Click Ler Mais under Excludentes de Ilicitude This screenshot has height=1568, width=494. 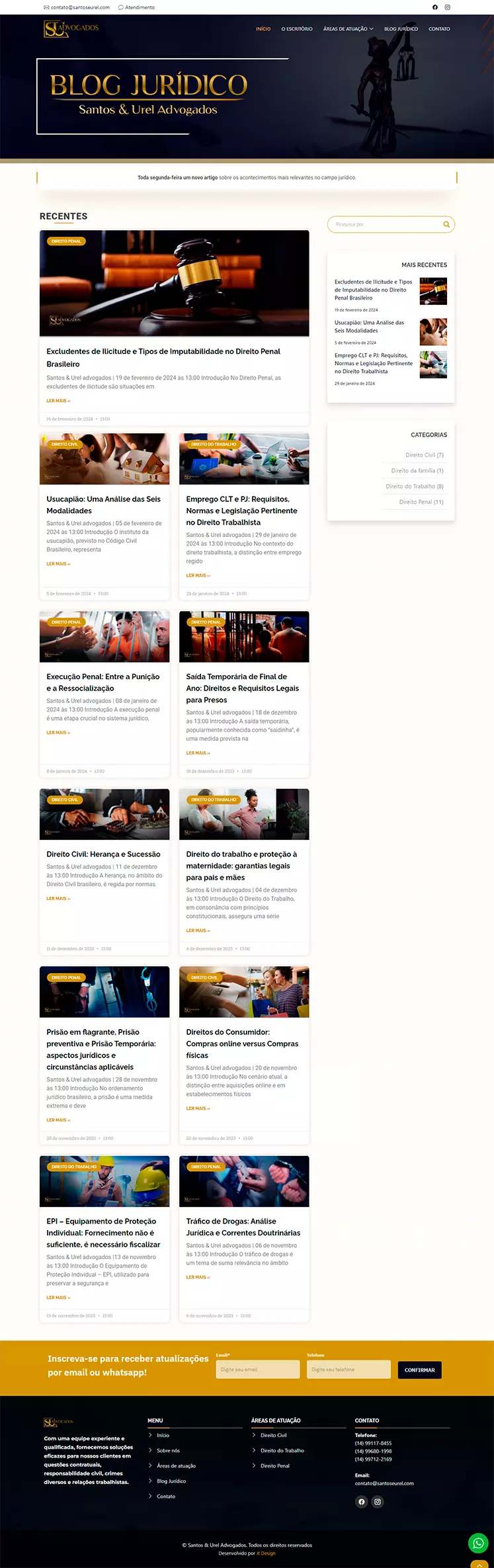(x=58, y=401)
